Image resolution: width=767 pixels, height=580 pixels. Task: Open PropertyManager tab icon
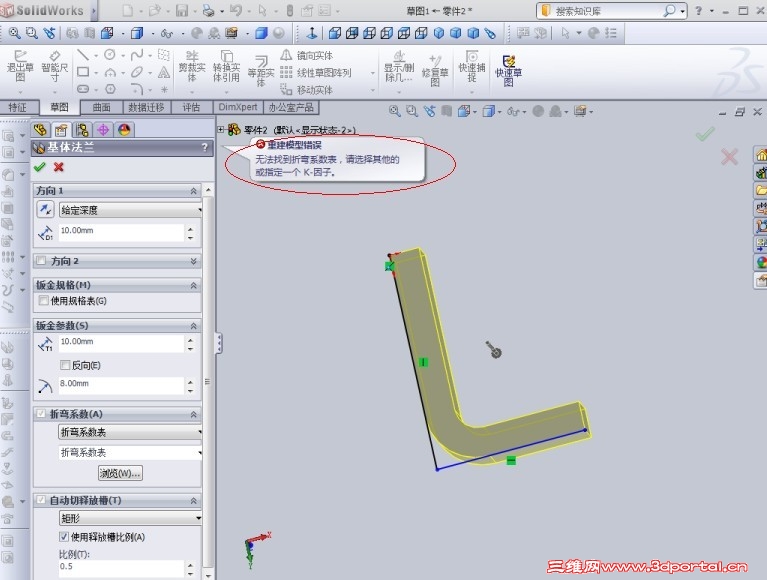[61, 130]
